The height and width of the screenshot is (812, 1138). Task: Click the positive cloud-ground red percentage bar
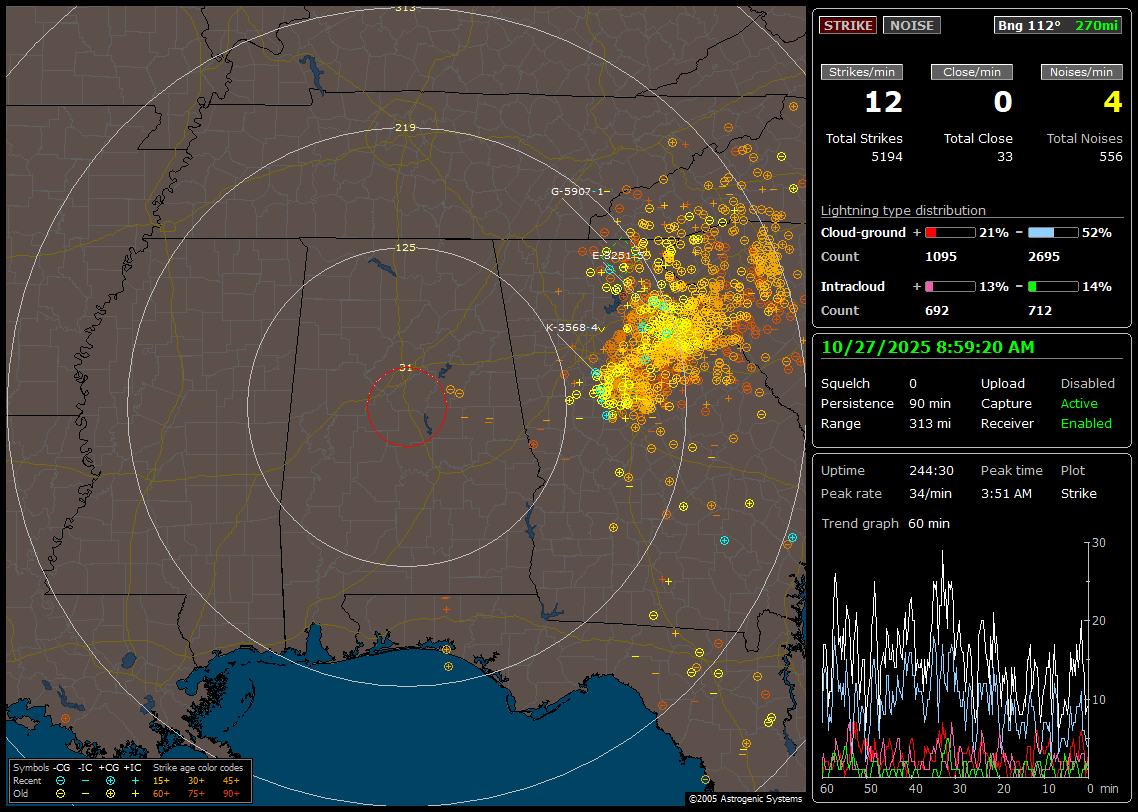point(949,232)
